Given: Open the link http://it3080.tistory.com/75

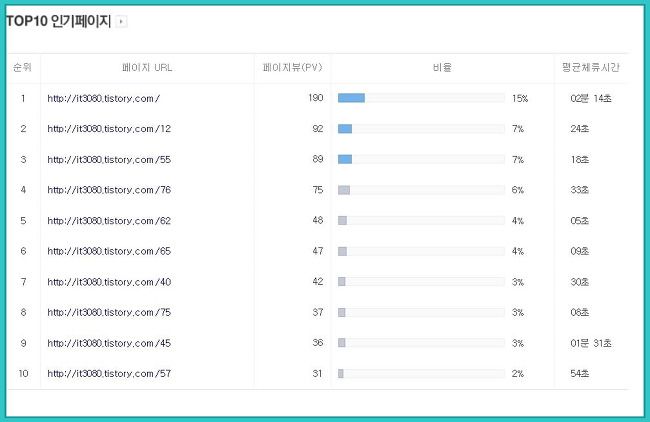Looking at the screenshot, I should [x=109, y=312].
